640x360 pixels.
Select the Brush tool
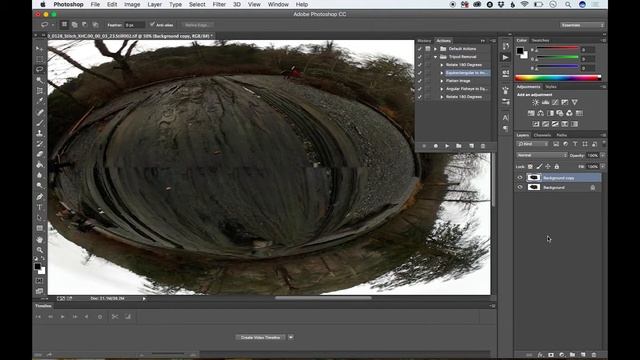[40, 123]
